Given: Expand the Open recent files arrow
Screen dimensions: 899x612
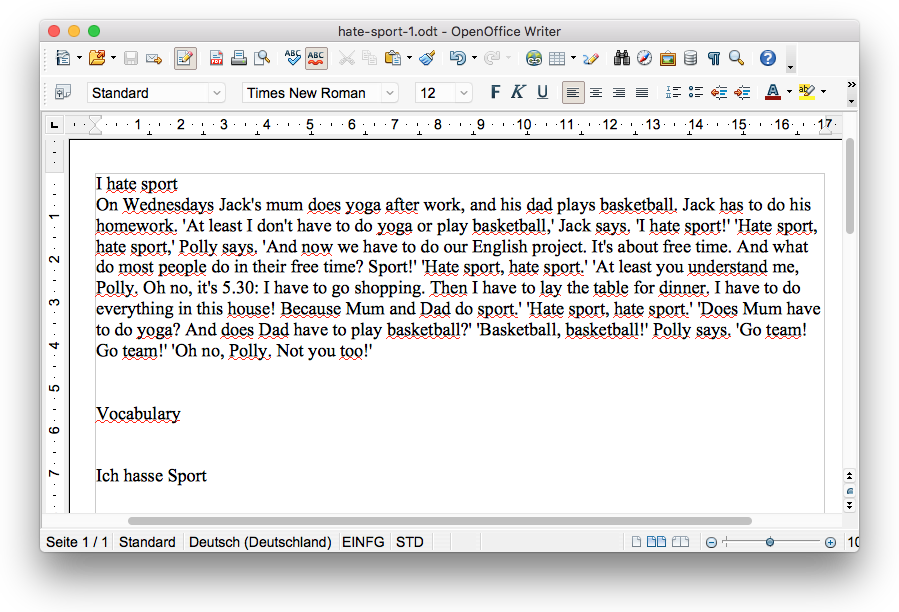Looking at the screenshot, I should (x=114, y=58).
